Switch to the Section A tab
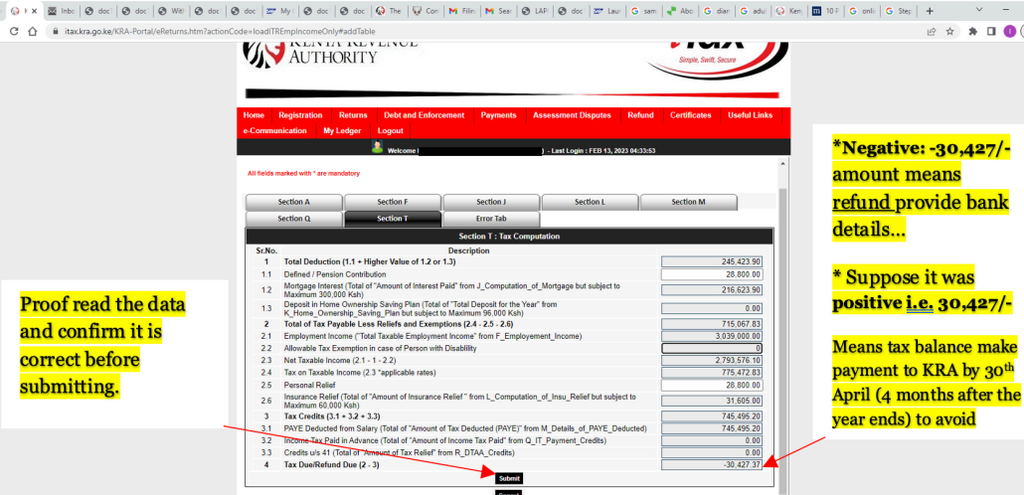 pyautogui.click(x=293, y=202)
